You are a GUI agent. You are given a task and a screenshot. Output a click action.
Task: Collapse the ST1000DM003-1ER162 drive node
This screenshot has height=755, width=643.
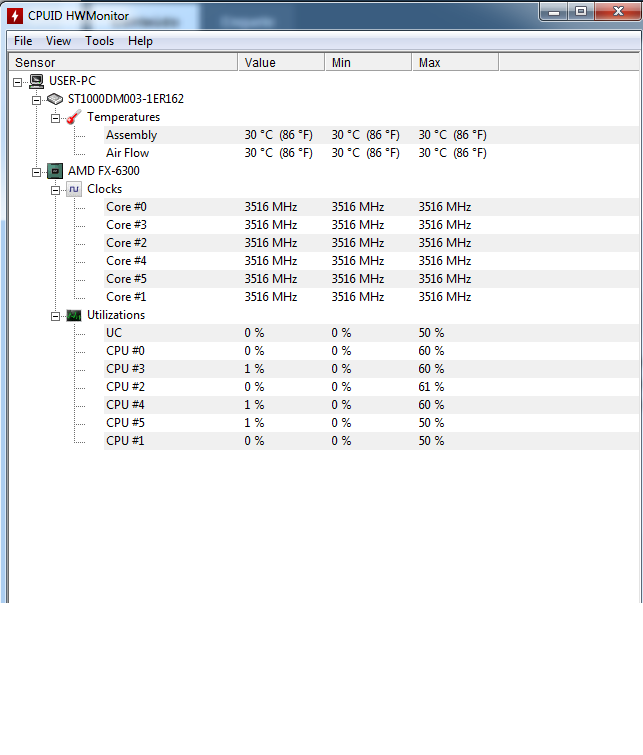click(37, 100)
